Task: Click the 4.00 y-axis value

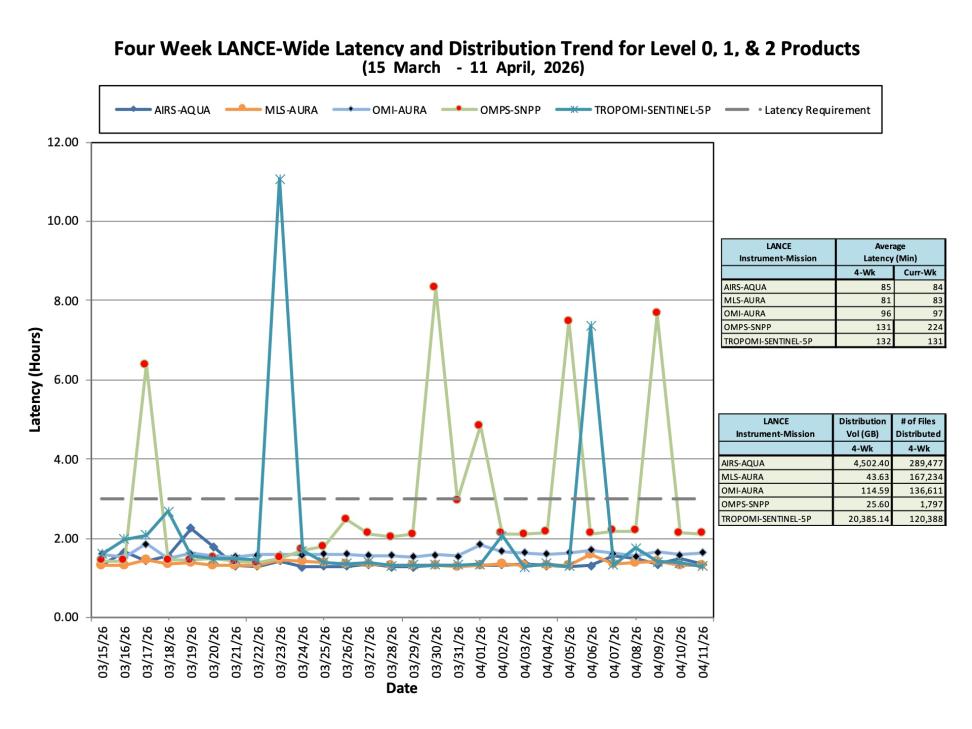Action: point(66,459)
